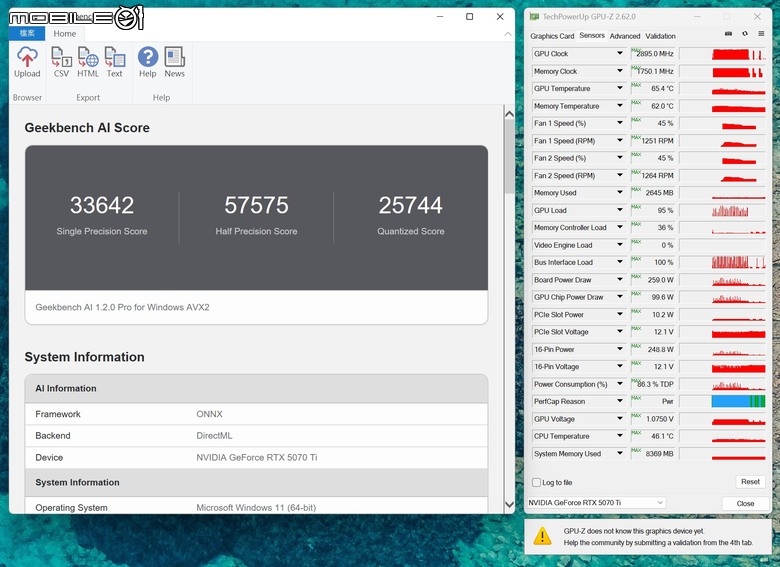Screen dimensions: 780x567
Task: Open System Memory Used dropdown
Action: pos(620,453)
